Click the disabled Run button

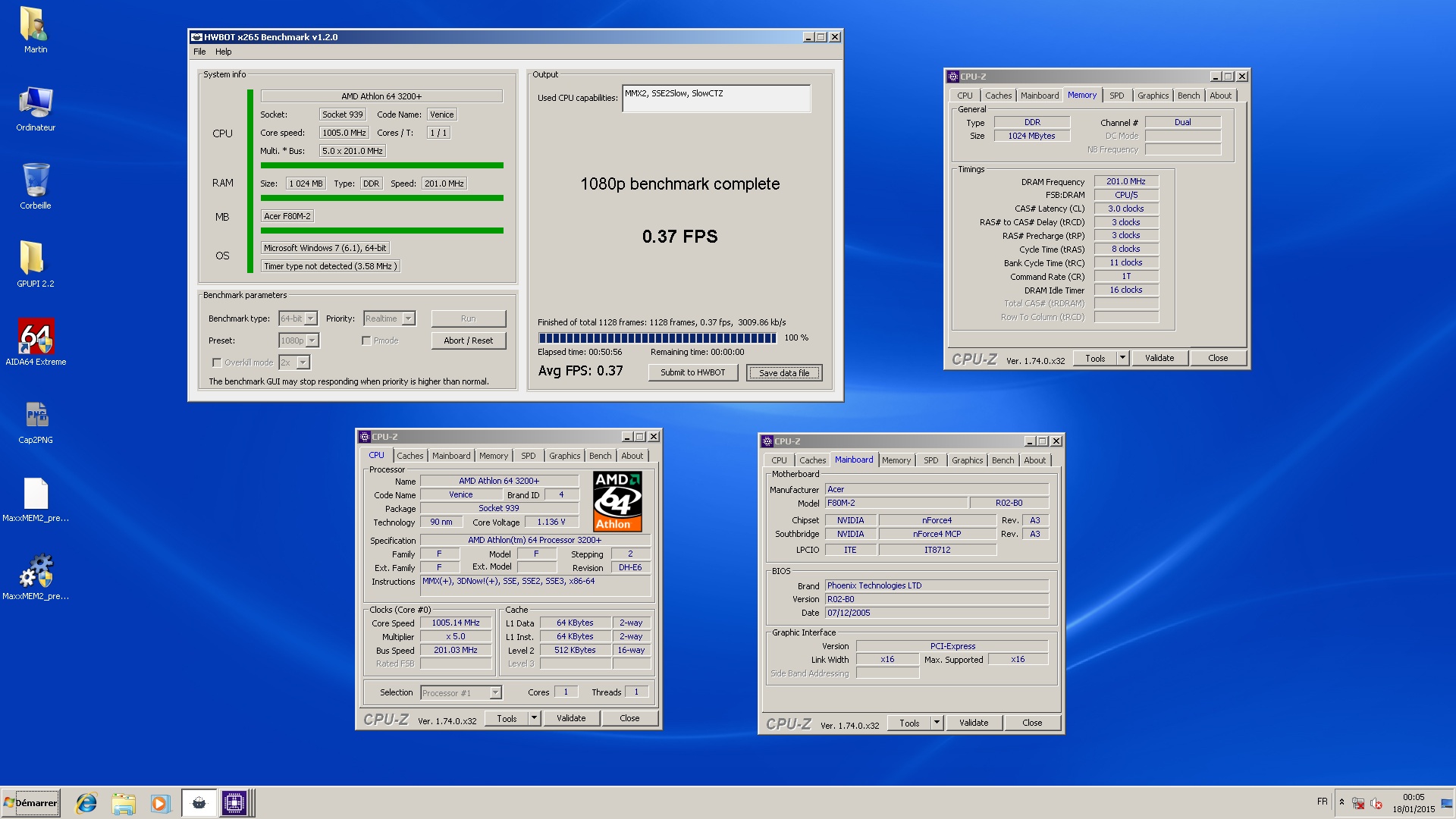[468, 318]
